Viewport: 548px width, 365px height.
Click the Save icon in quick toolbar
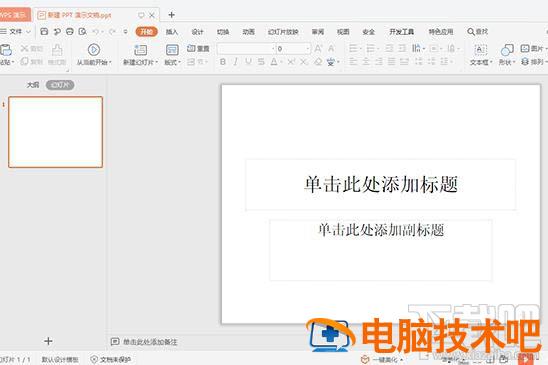coord(44,31)
